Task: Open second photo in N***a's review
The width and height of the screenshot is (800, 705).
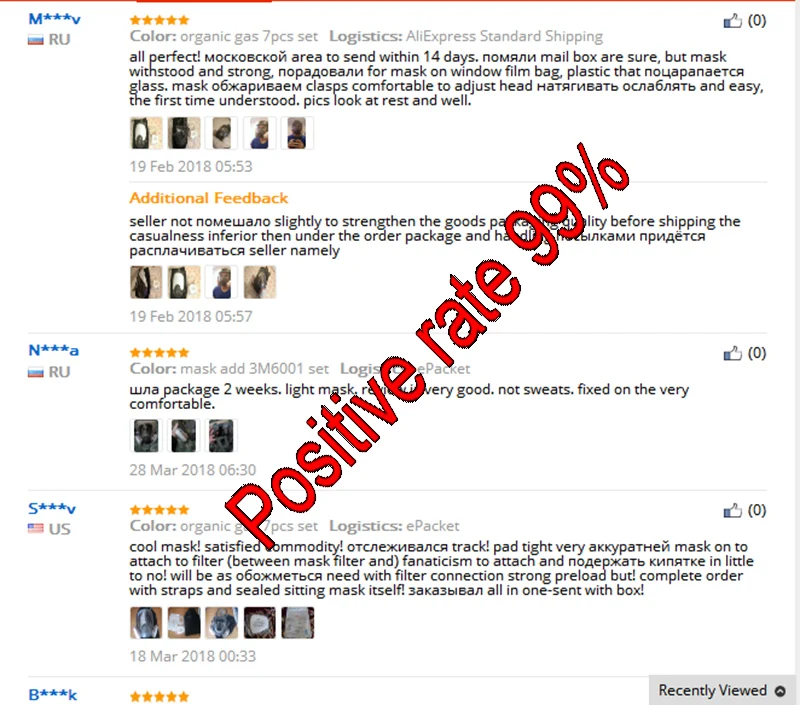Action: point(184,436)
